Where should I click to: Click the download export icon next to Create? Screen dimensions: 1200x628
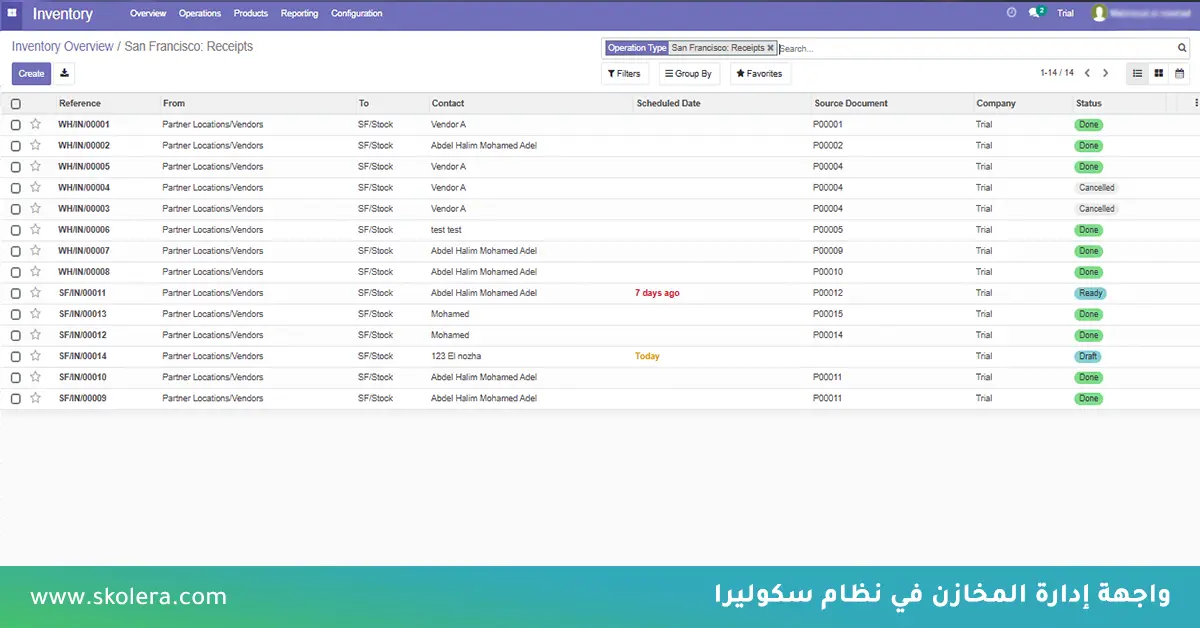point(64,73)
